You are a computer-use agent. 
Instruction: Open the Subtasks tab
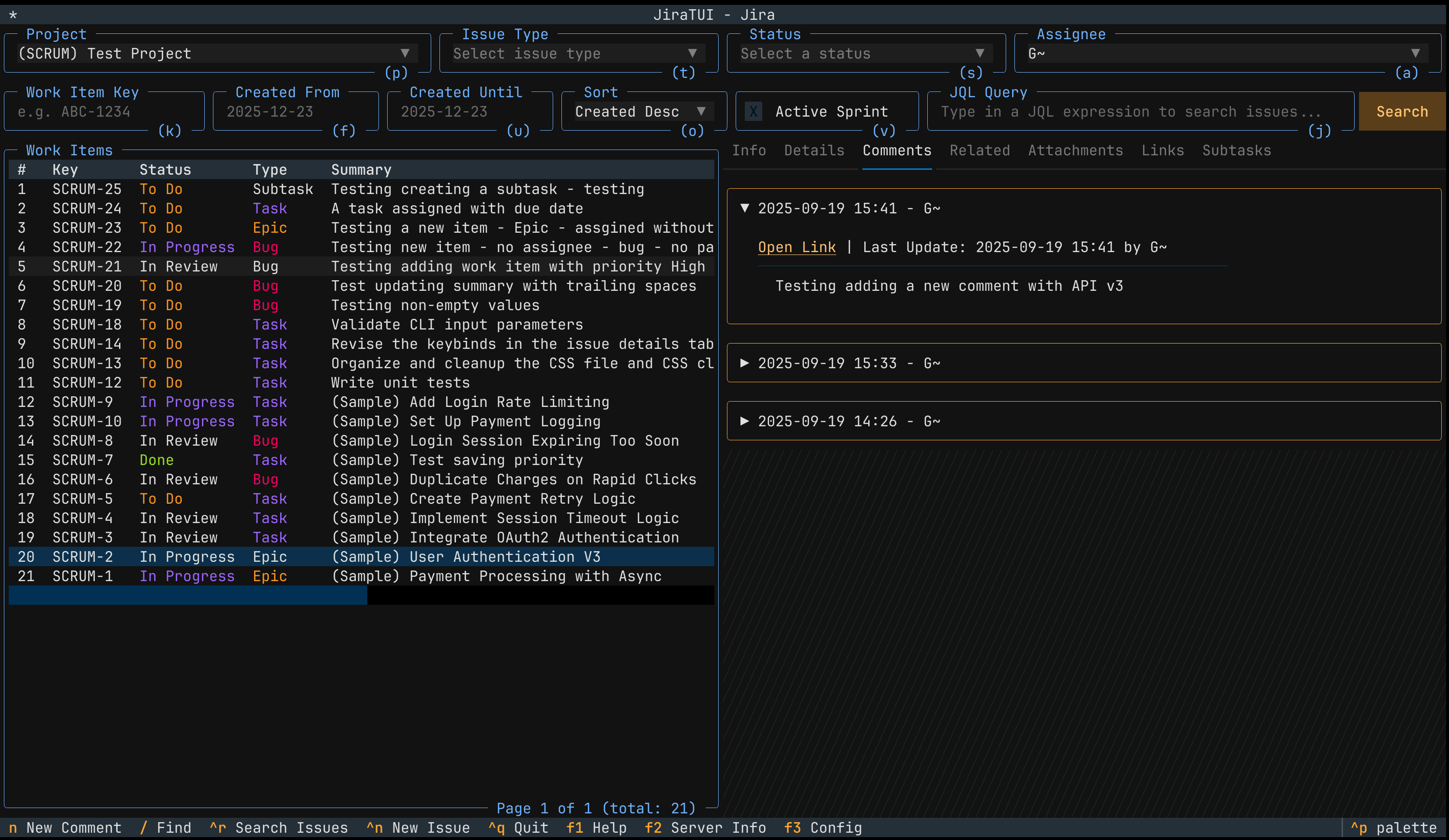click(1237, 150)
